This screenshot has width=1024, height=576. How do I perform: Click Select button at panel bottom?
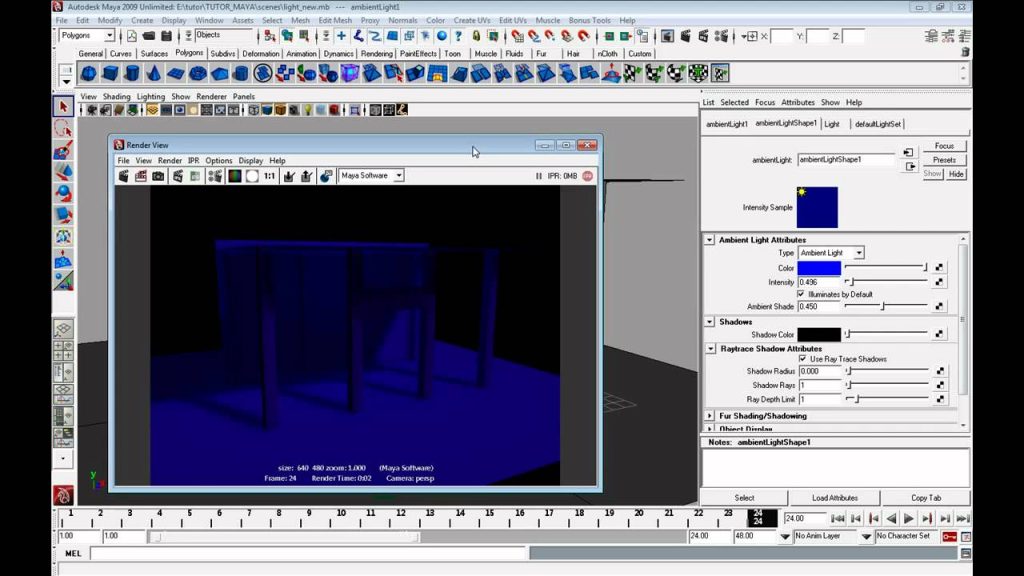point(744,498)
